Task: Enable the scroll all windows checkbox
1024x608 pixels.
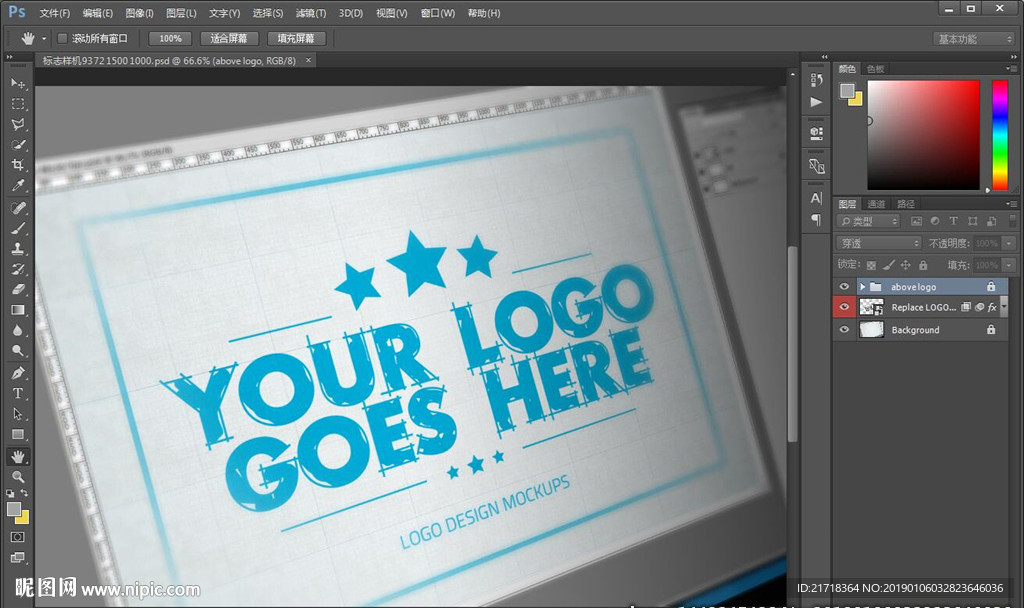Action: pos(62,38)
